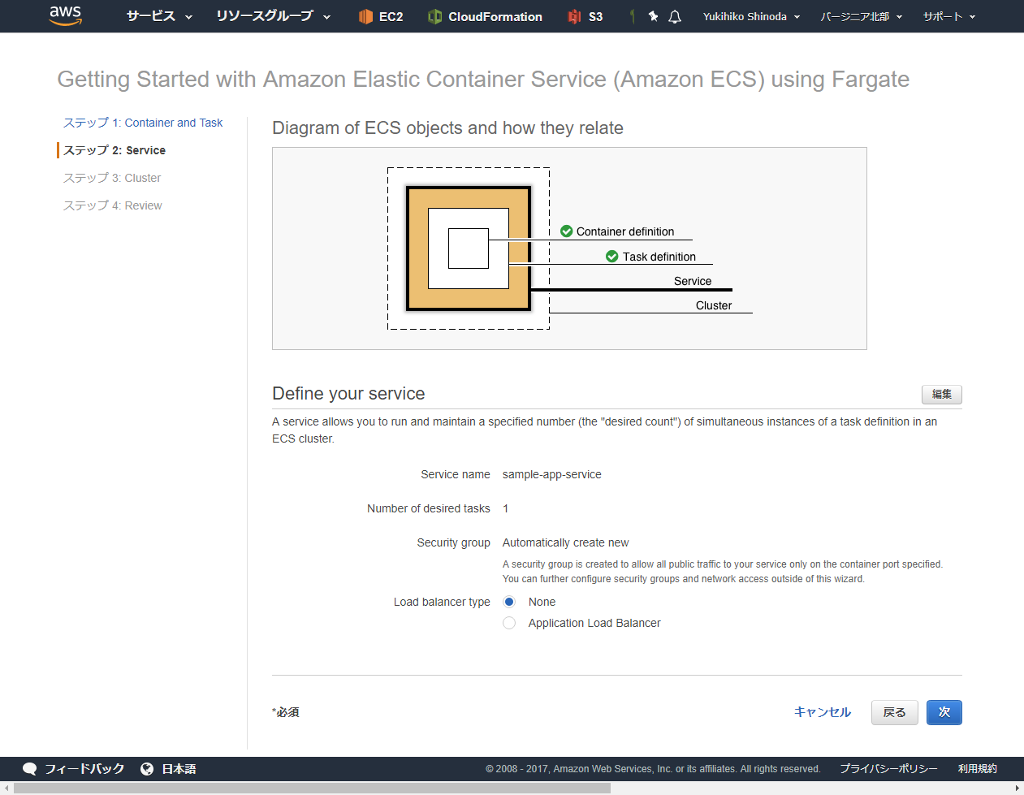Viewport: 1024px width, 795px height.
Task: Open the notifications bell icon
Action: coord(675,16)
